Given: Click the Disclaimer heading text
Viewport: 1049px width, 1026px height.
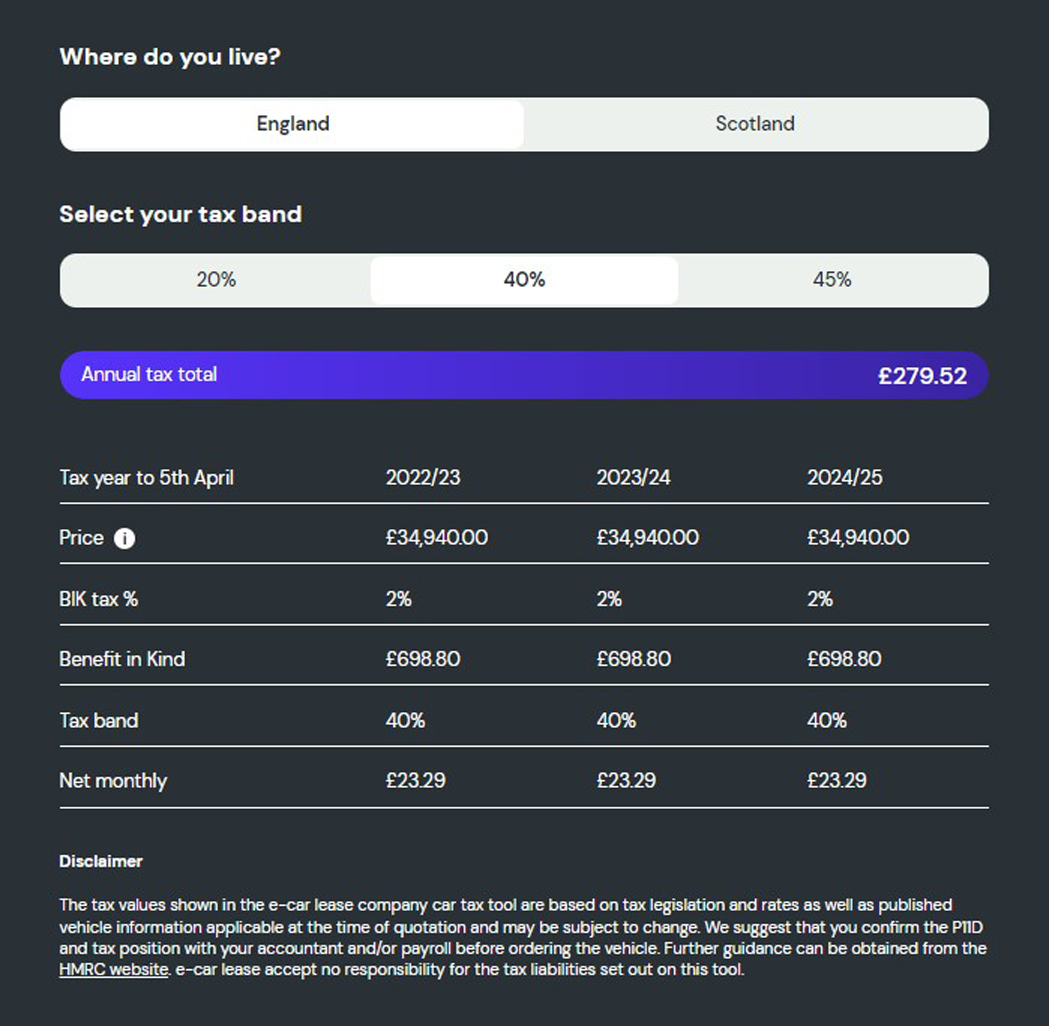Looking at the screenshot, I should [101, 861].
